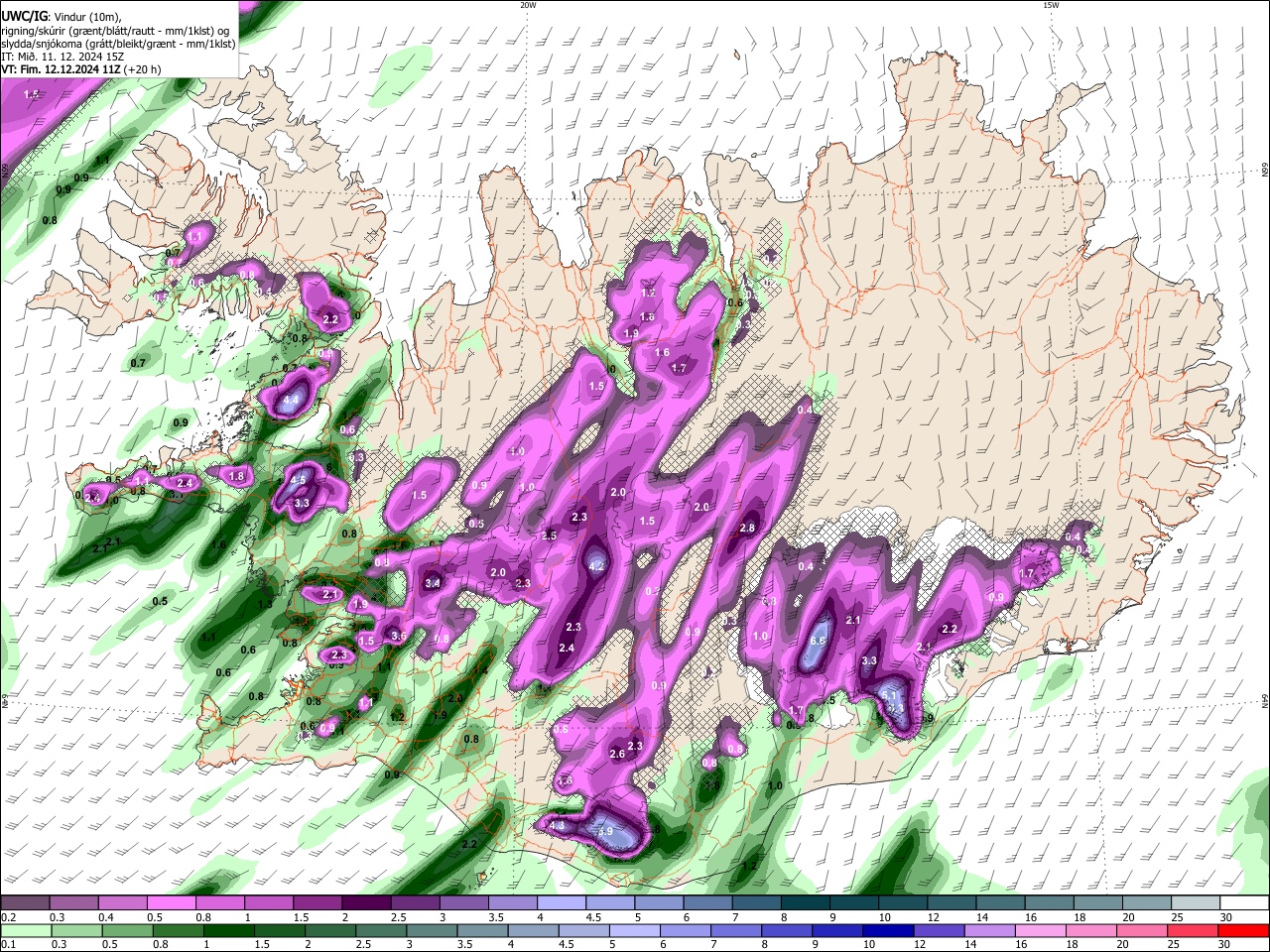Click the 3.4 precipitation value on the map
1270x952 pixels.
click(x=433, y=583)
